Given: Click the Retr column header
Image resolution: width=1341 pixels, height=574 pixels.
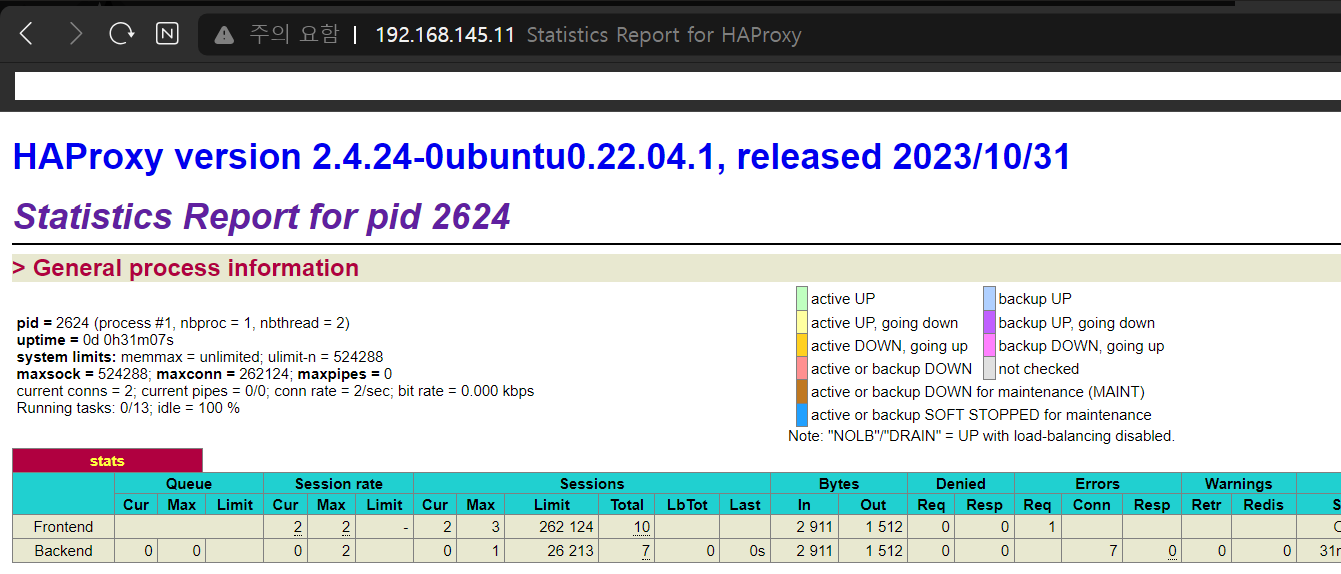Looking at the screenshot, I should coord(1207,505).
